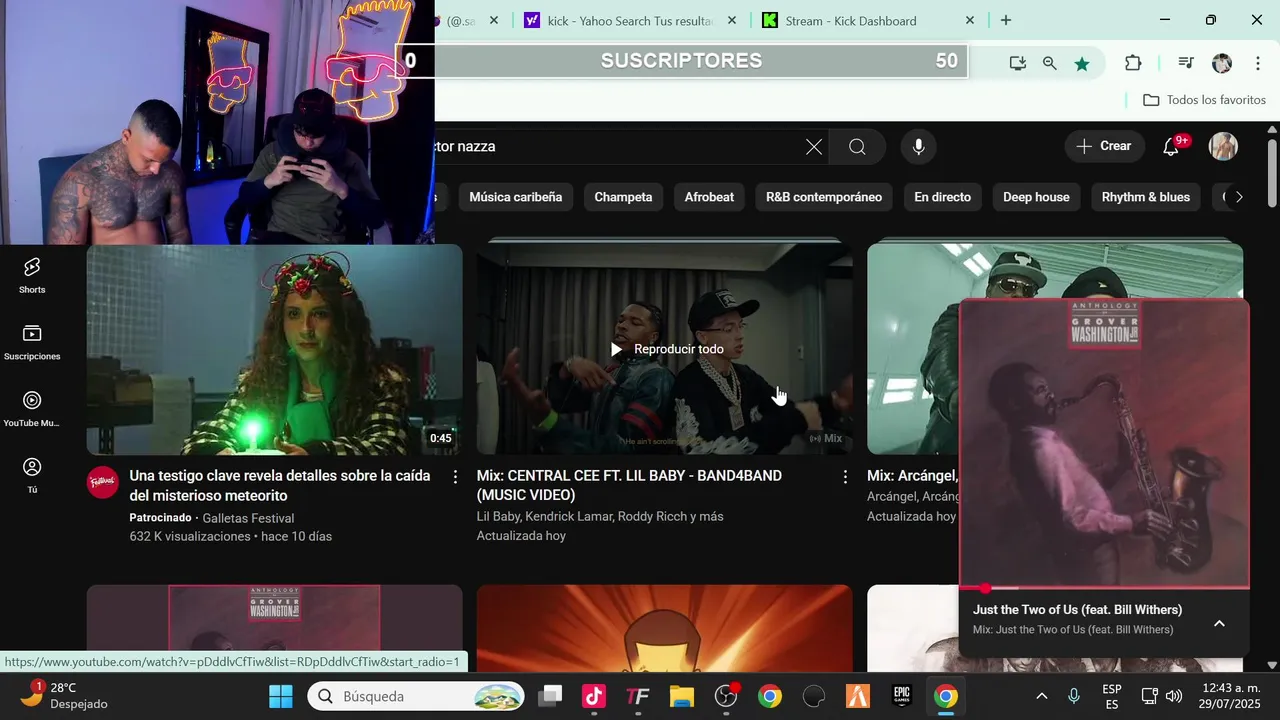Click the Windows Búsqueda search box
Image resolution: width=1280 pixels, height=720 pixels.
point(416,696)
